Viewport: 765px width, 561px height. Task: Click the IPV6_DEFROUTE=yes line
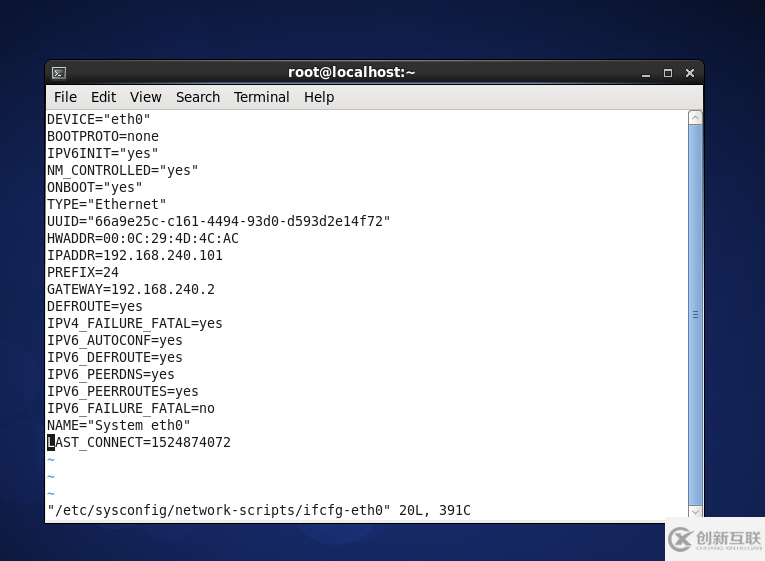pos(115,358)
